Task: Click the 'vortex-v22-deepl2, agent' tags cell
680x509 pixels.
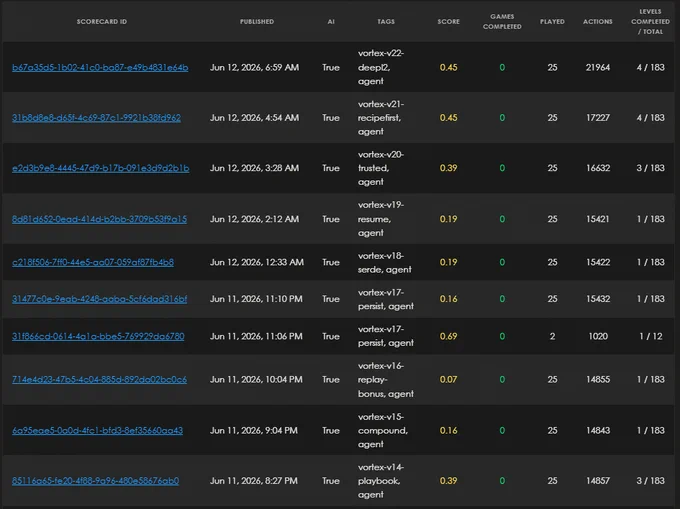Action: point(381,67)
